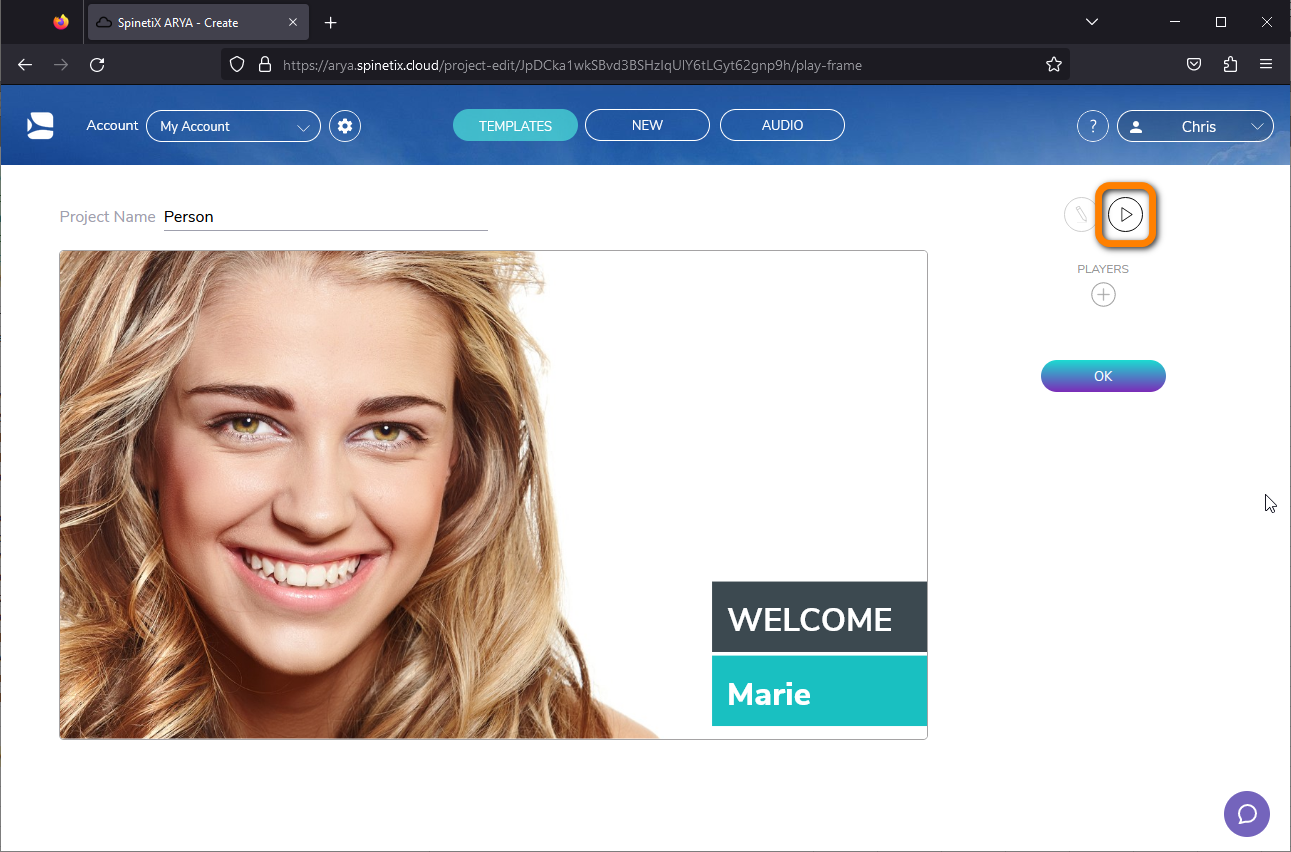Click the highlighted Play preview icon

[x=1126, y=214]
